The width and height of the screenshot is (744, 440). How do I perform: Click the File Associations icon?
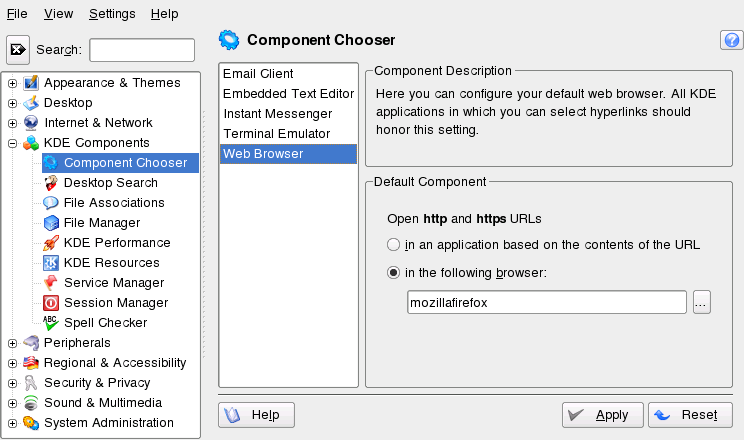(51, 203)
